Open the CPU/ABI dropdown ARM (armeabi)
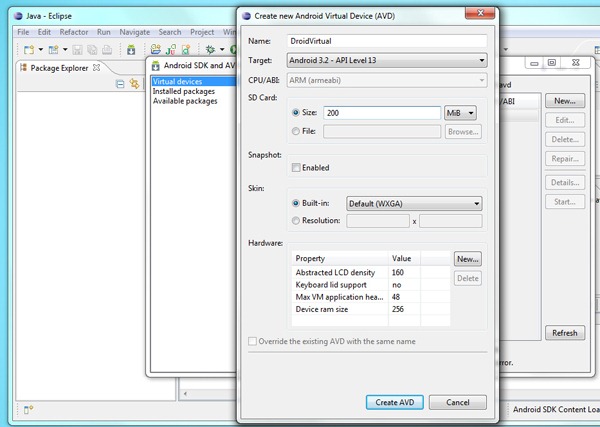Screen dimensions: 600x427 click(387, 80)
